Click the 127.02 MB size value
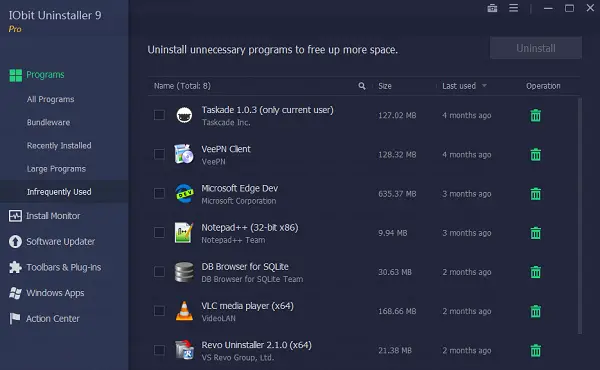 (x=397, y=116)
